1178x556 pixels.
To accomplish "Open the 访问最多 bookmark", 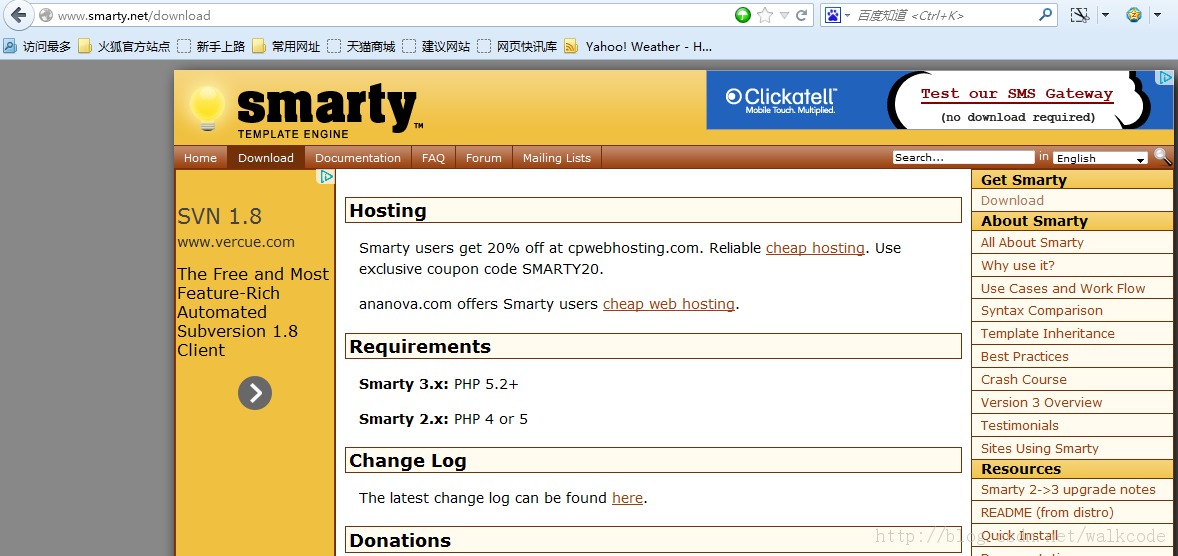I will point(37,47).
